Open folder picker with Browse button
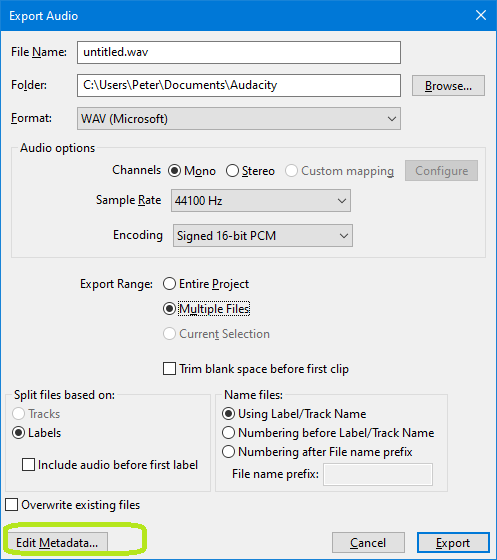 448,86
